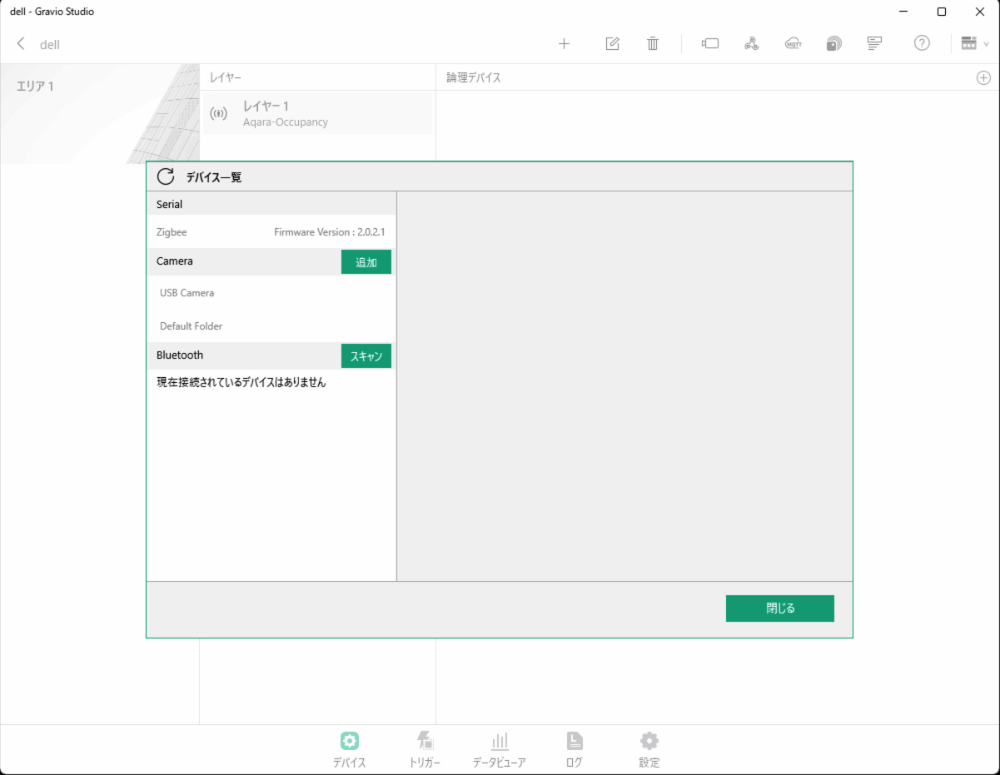Add a new logical device via the ⊕ icon
Viewport: 1000px width, 775px height.
point(983,77)
